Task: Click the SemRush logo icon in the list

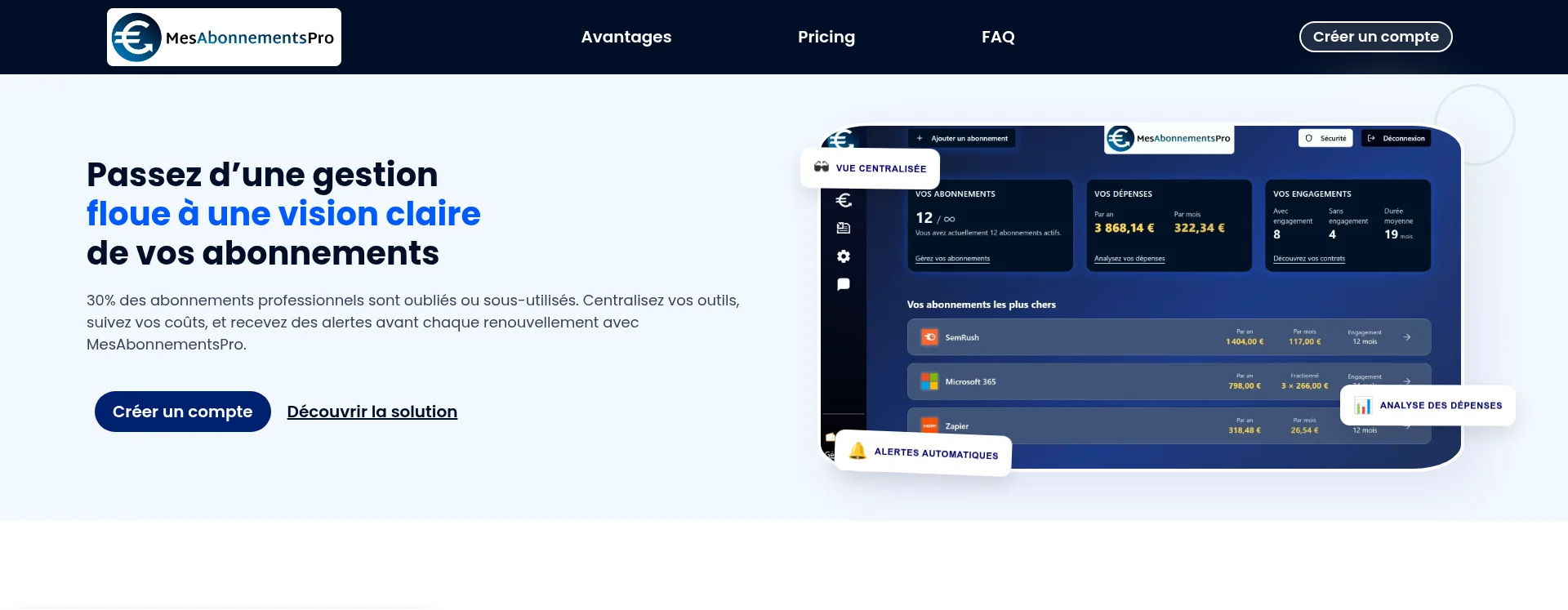Action: click(929, 337)
